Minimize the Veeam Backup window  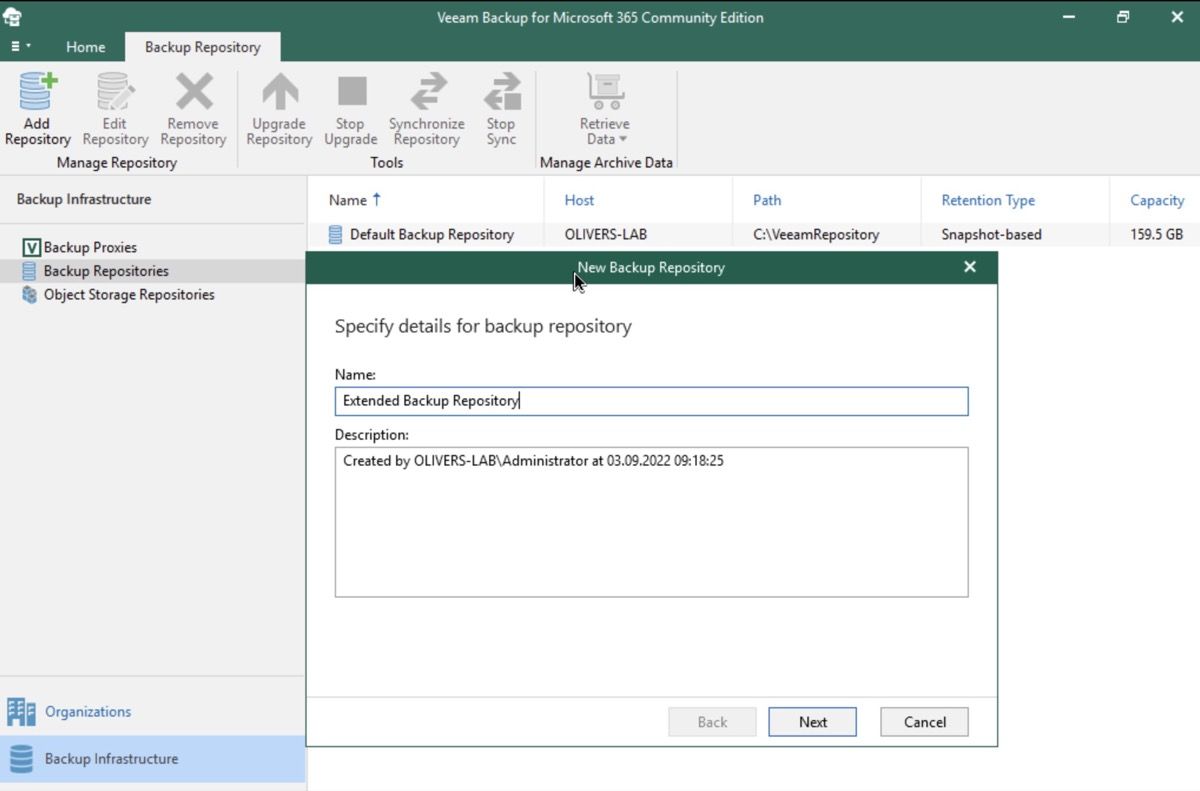(1069, 17)
